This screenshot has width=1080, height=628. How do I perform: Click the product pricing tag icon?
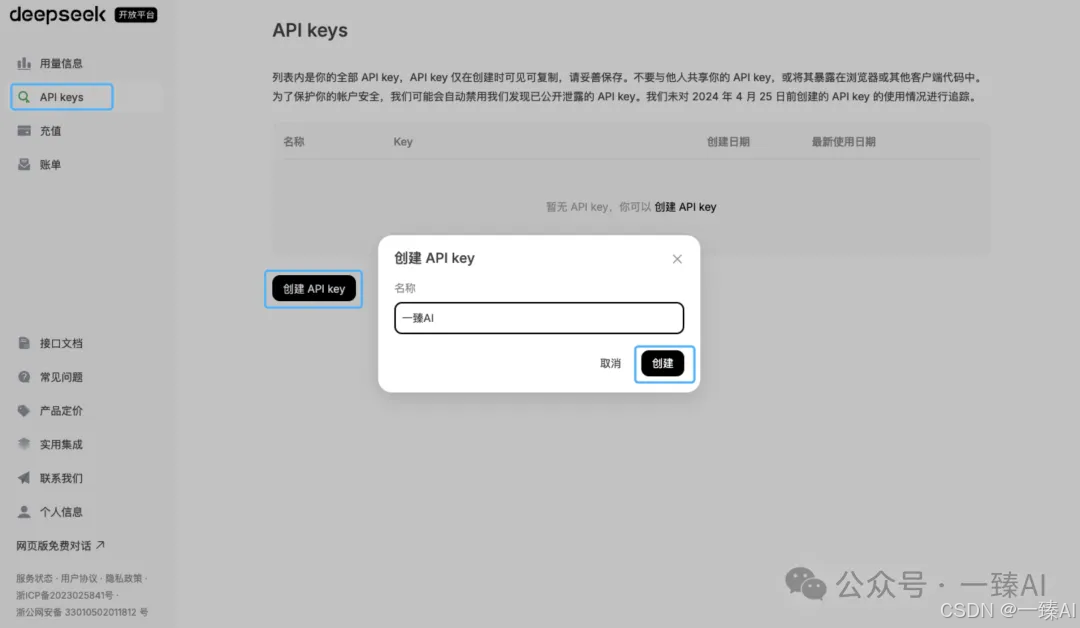click(x=24, y=410)
